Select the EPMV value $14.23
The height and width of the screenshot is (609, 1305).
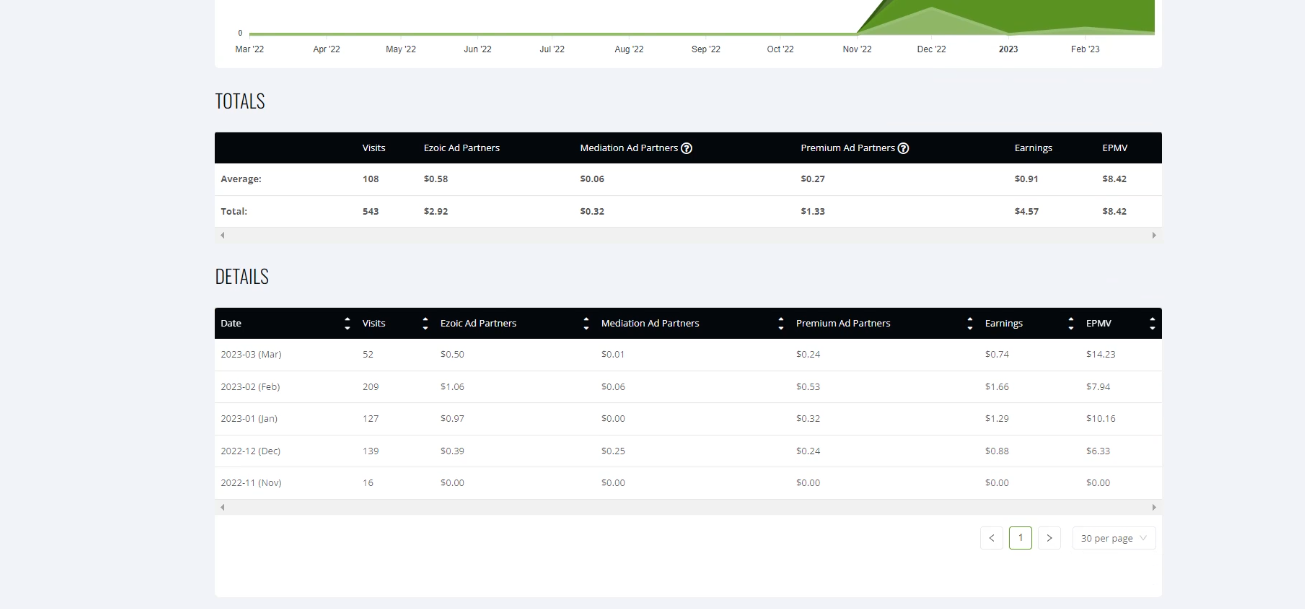[1100, 355]
